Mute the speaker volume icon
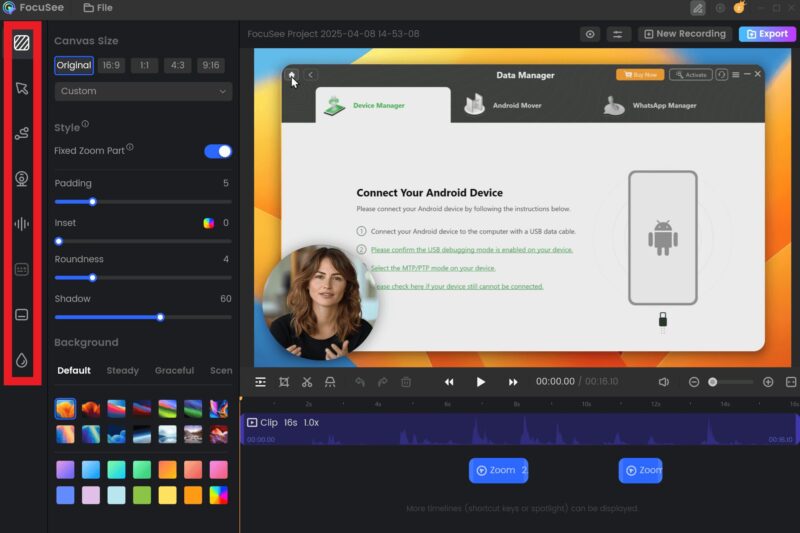This screenshot has width=800, height=533. (663, 382)
